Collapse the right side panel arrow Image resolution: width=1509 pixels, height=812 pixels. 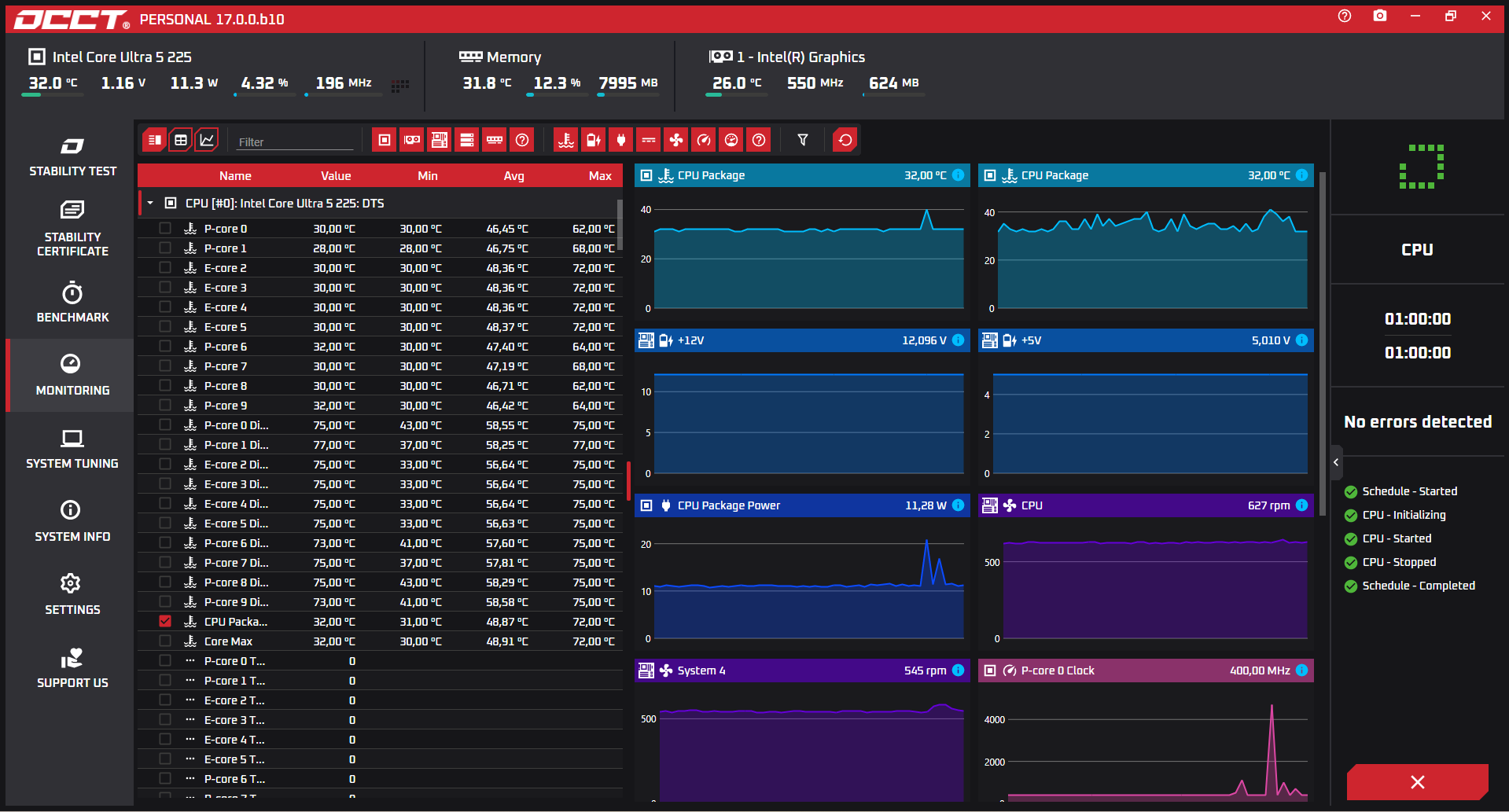tap(1336, 462)
